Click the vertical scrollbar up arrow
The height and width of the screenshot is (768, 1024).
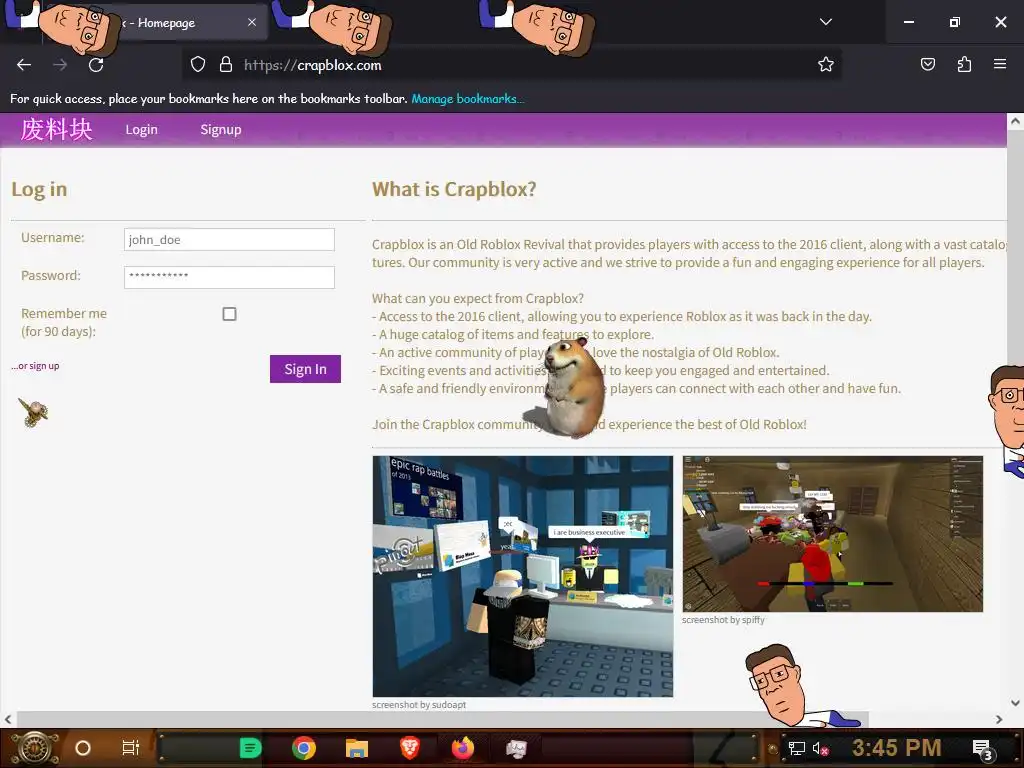click(x=1015, y=121)
